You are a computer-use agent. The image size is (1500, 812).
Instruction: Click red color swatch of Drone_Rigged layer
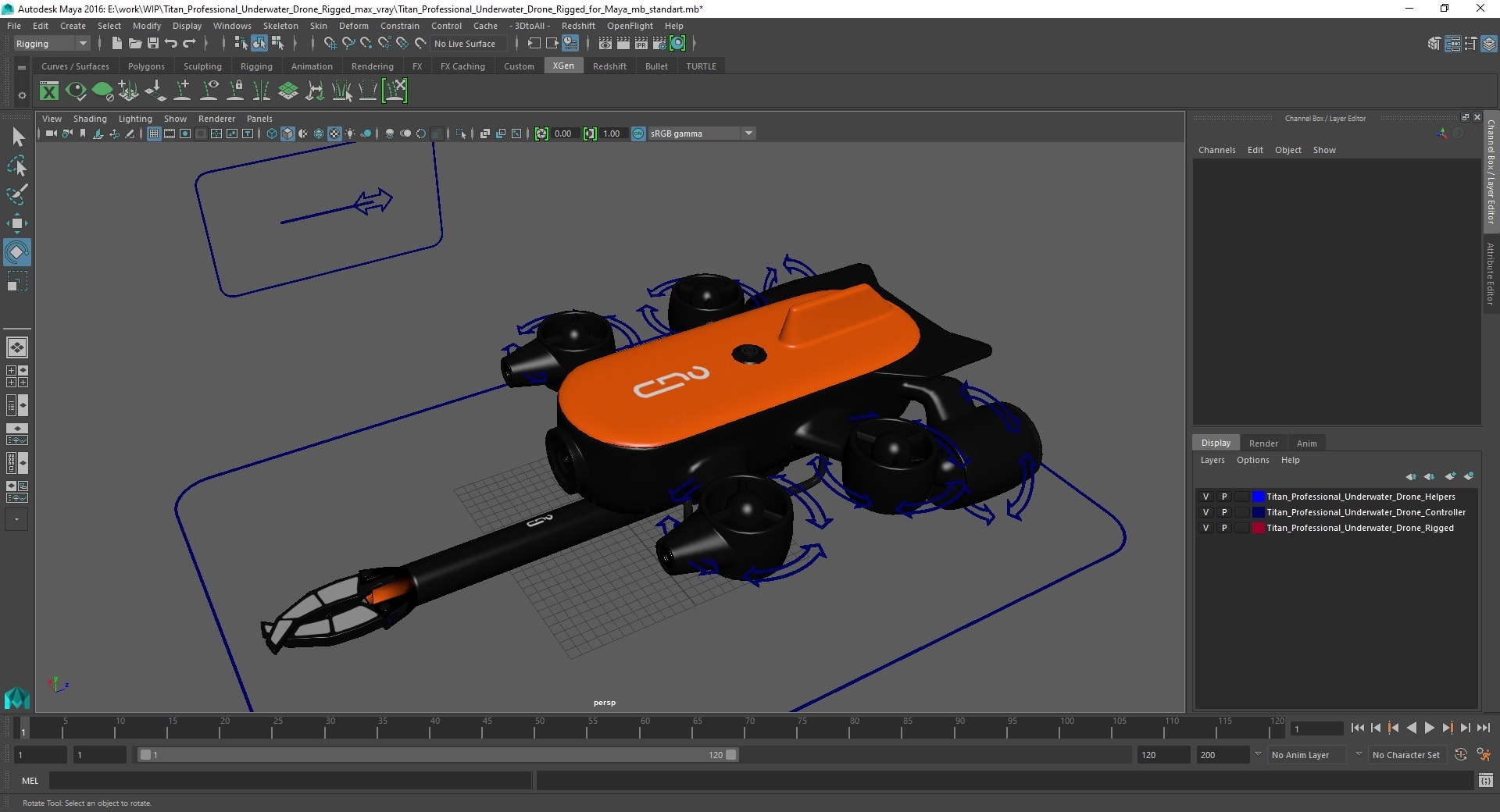(x=1258, y=528)
